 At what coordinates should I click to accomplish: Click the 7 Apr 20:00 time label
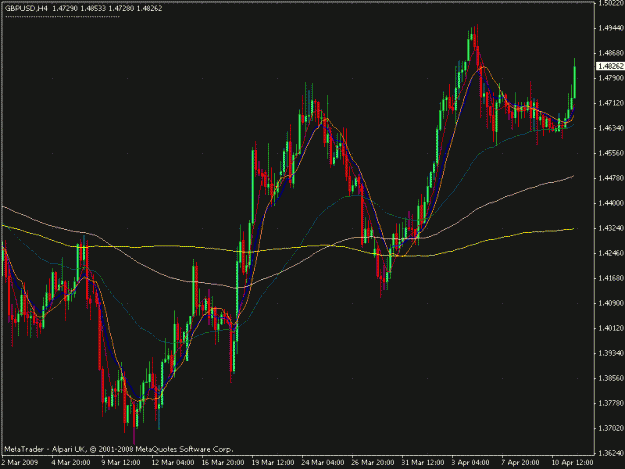pyautogui.click(x=521, y=463)
